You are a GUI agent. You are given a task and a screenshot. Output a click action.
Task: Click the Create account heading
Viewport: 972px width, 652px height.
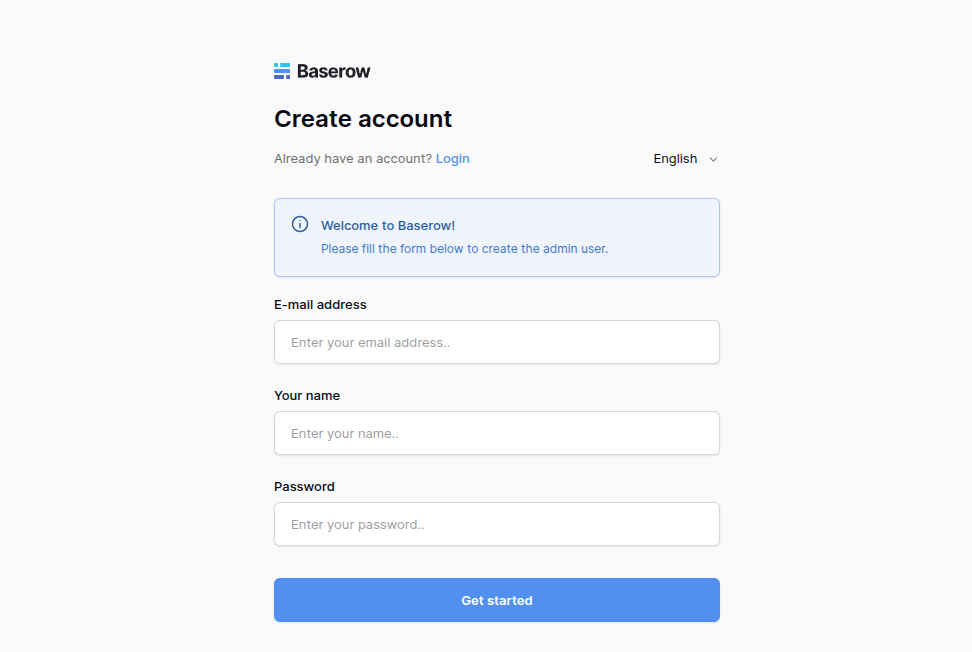(363, 119)
